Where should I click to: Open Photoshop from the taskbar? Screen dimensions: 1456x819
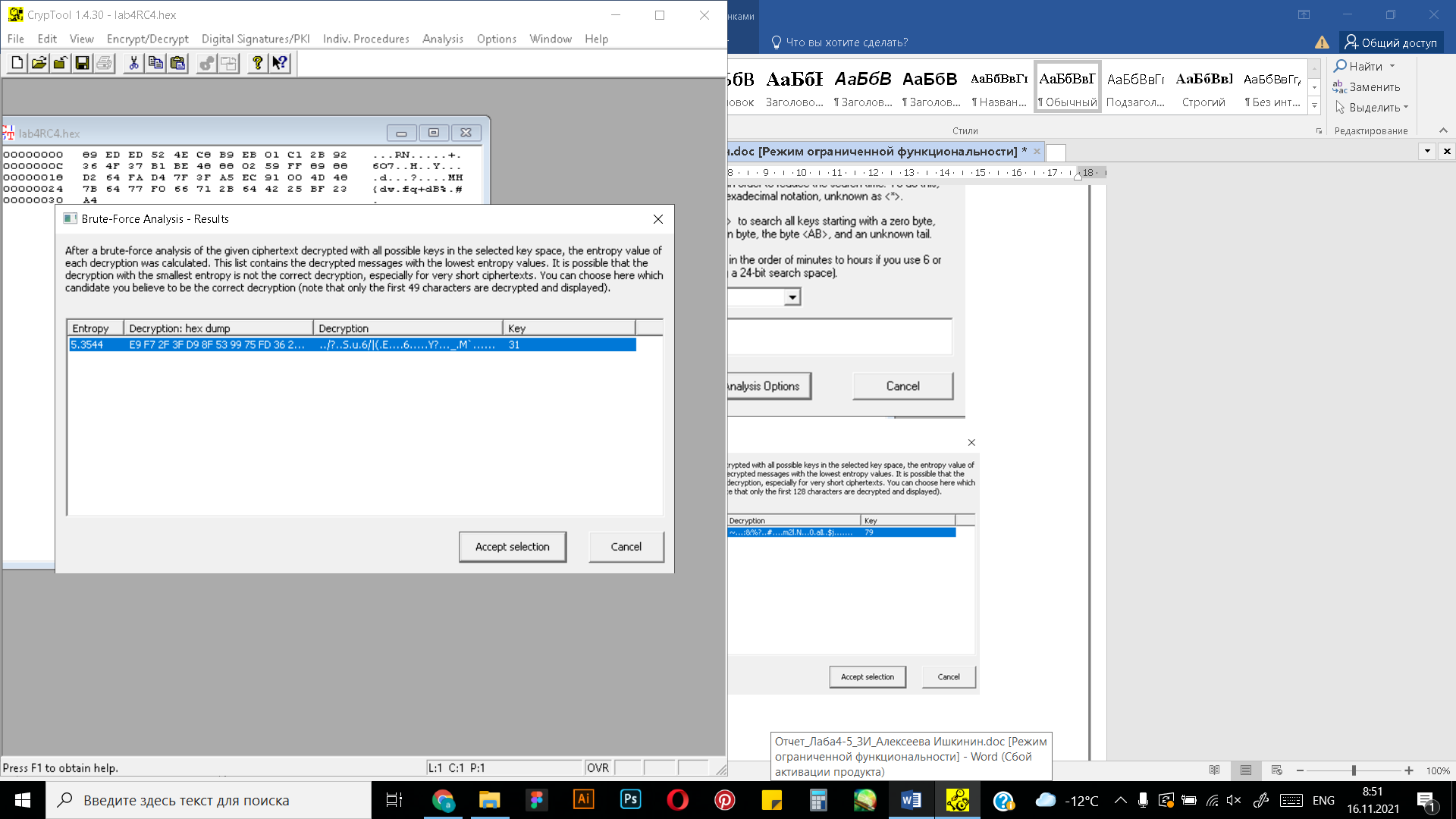(x=630, y=800)
